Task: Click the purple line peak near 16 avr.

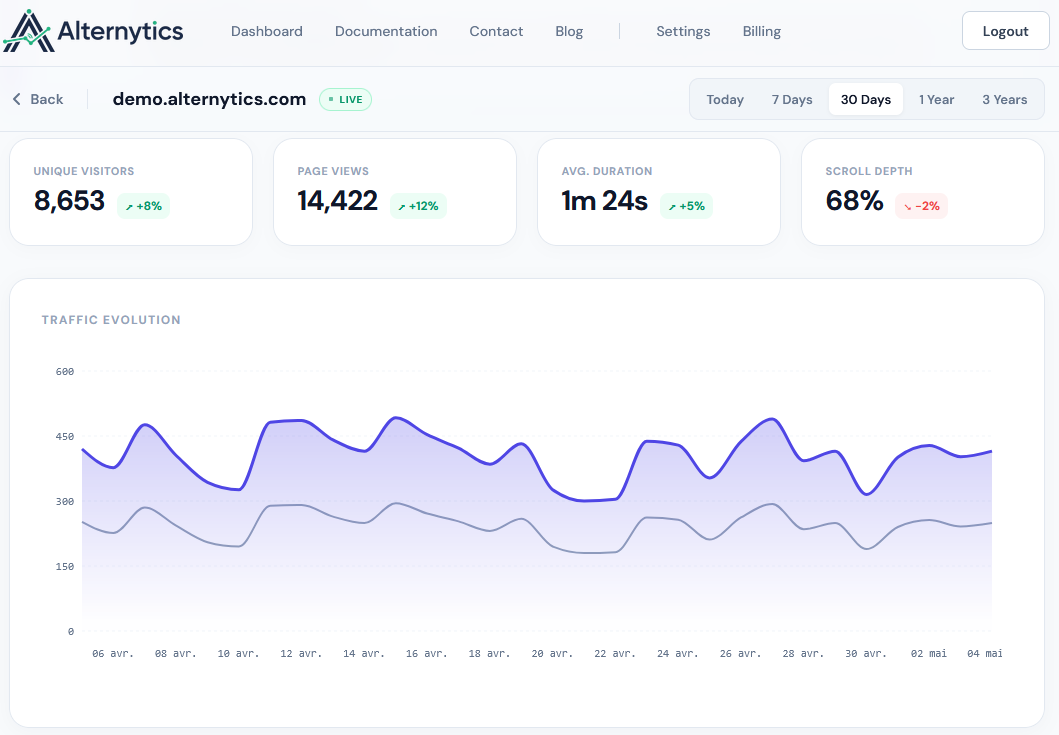Action: coord(396,417)
